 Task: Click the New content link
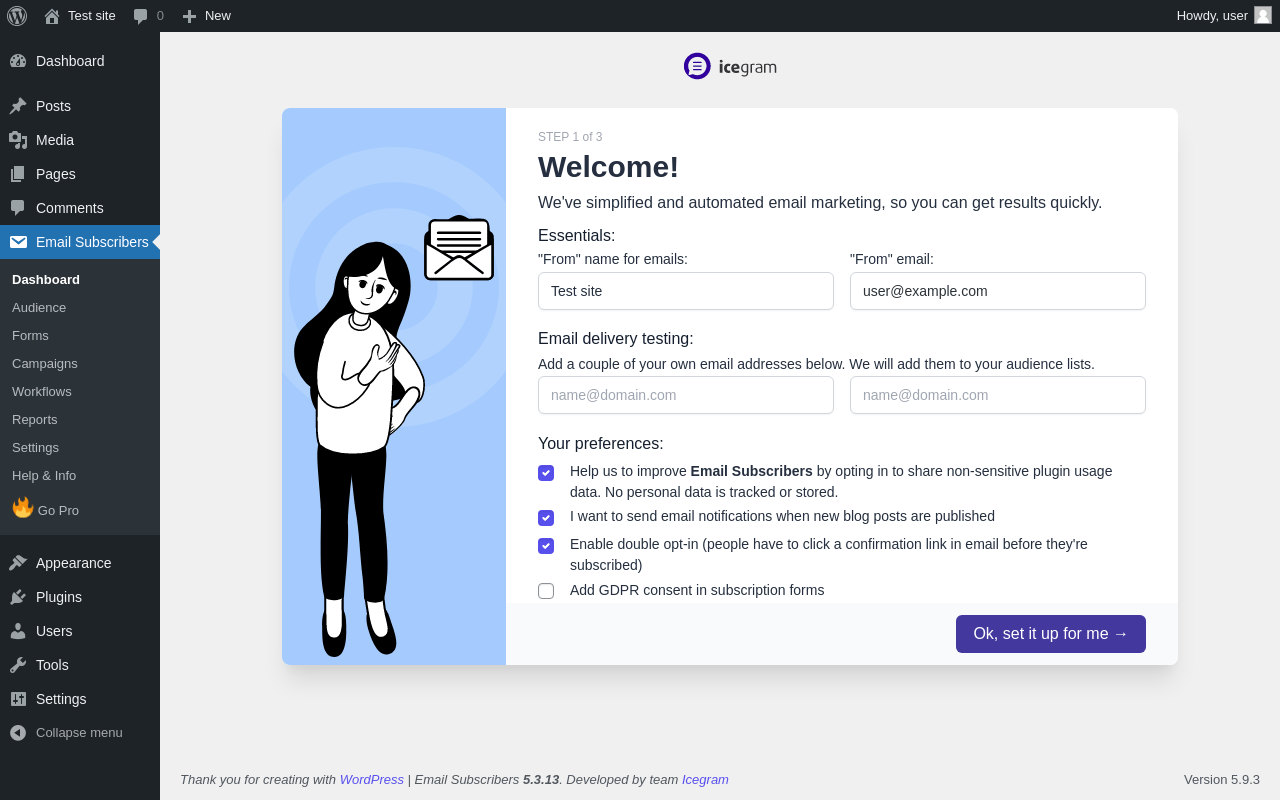[x=218, y=16]
